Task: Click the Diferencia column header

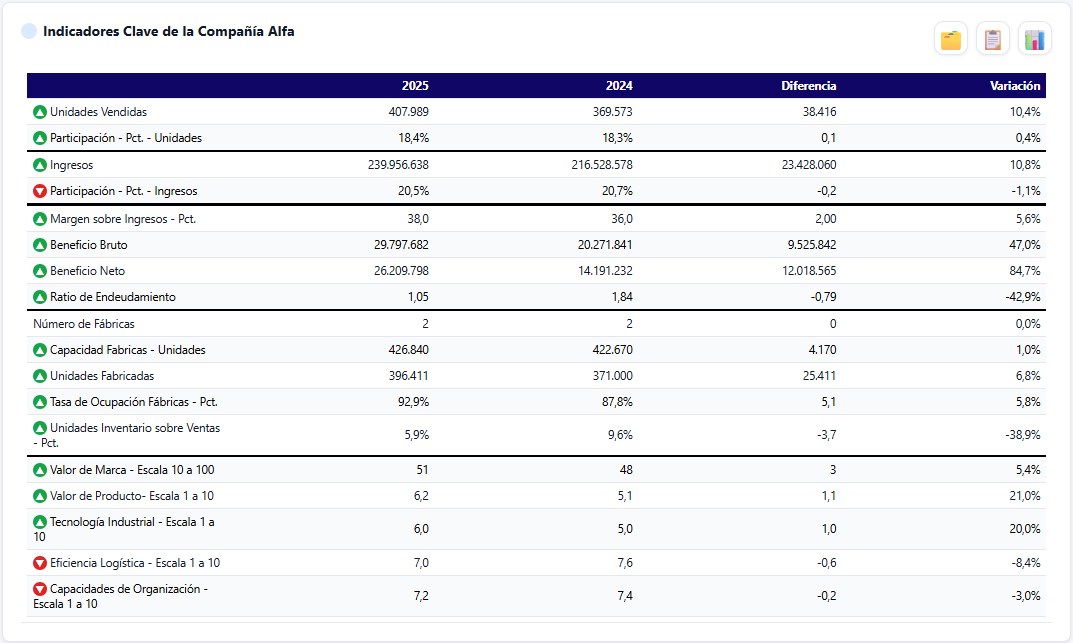Action: pyautogui.click(x=808, y=86)
